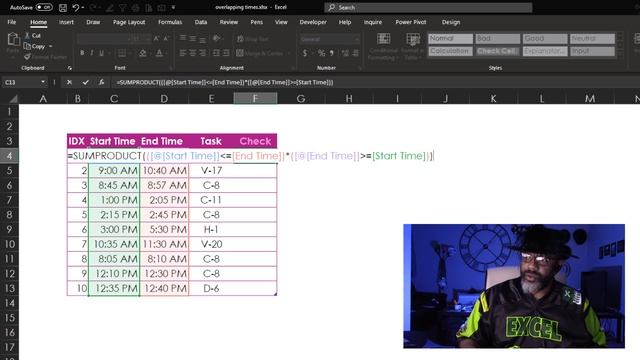Click the Accounting dollar format icon
Image resolution: width=640 pixels, height=360 pixels.
[x=305, y=53]
